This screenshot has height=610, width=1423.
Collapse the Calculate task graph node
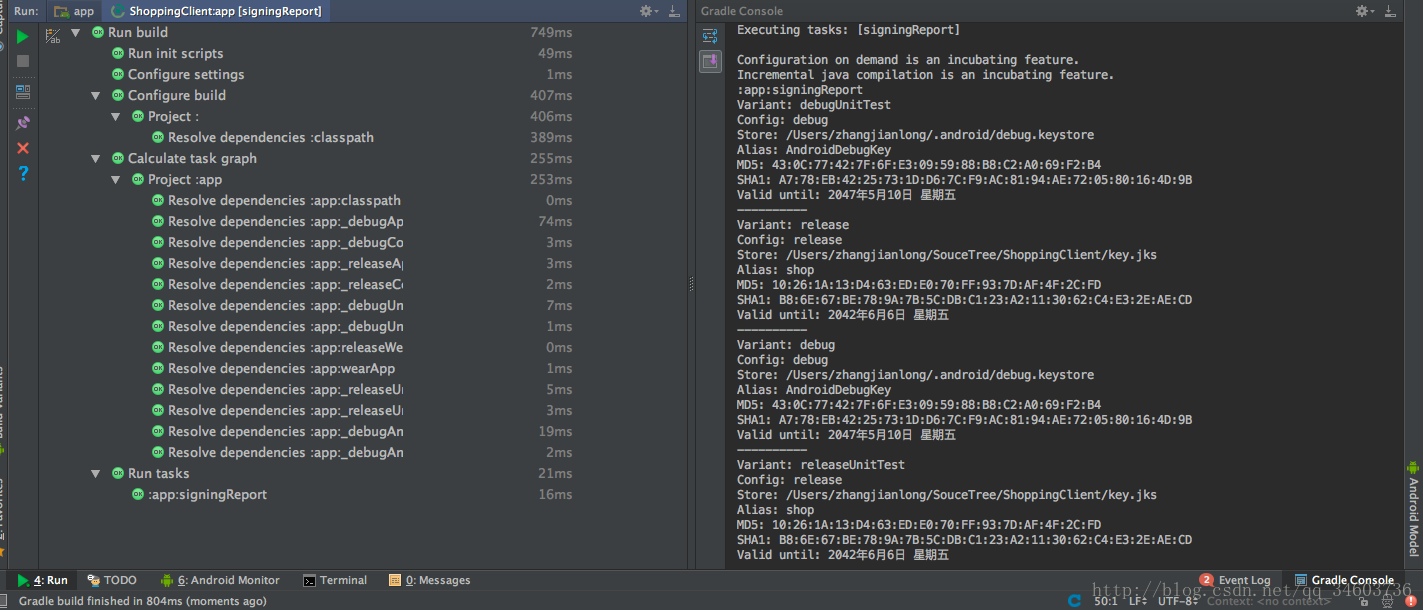click(x=96, y=158)
